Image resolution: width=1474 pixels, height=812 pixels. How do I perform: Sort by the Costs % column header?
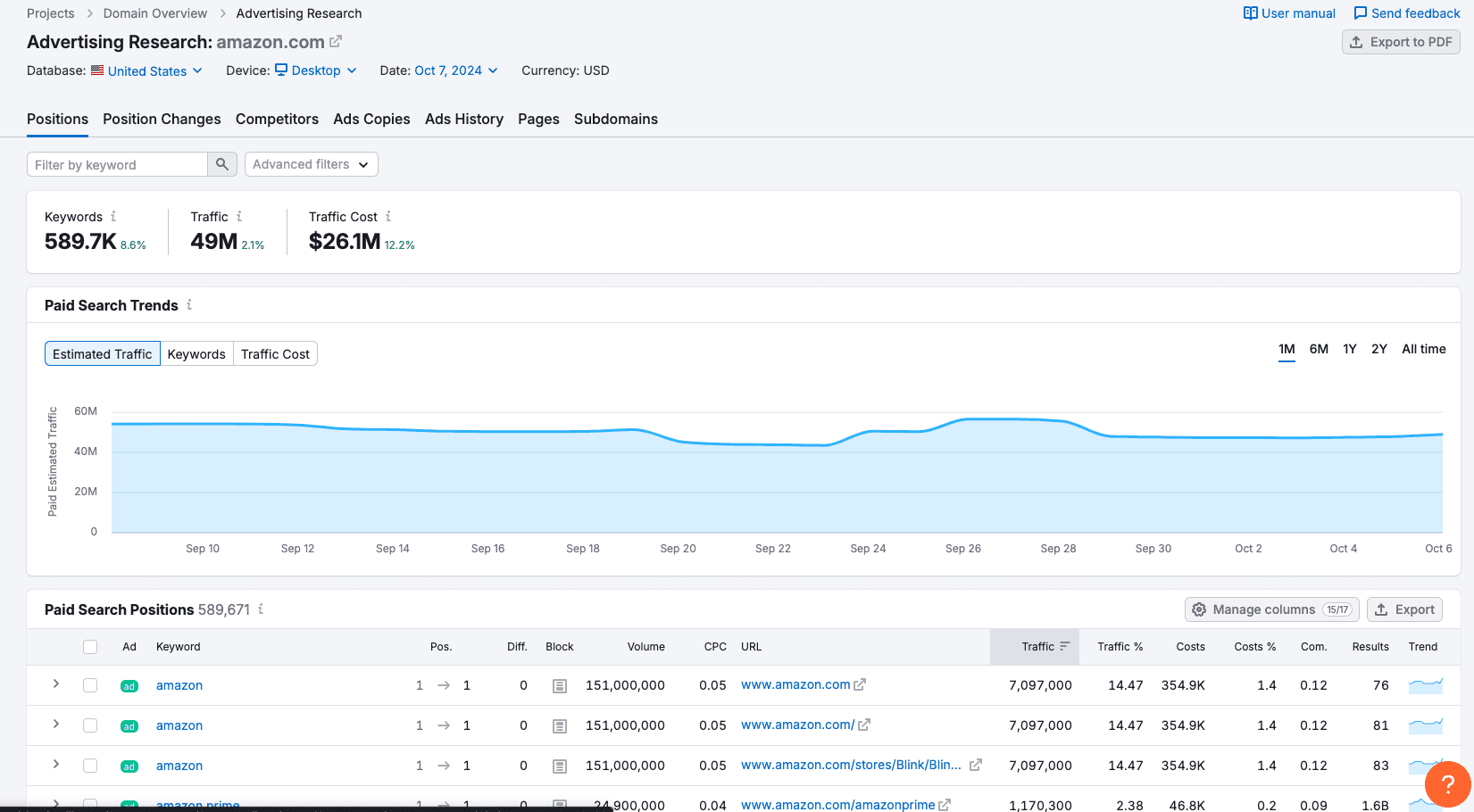point(1254,647)
